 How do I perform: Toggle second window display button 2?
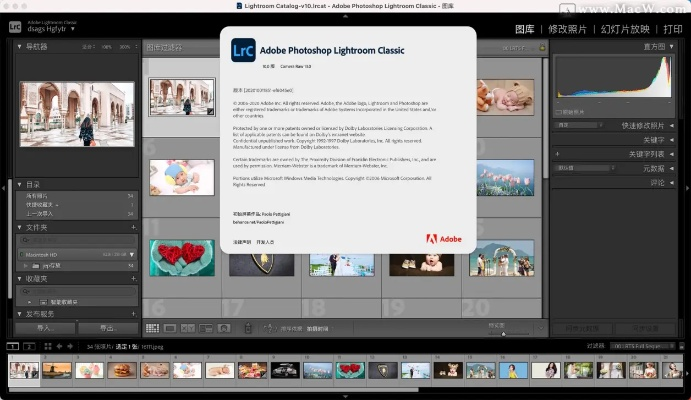(30, 346)
